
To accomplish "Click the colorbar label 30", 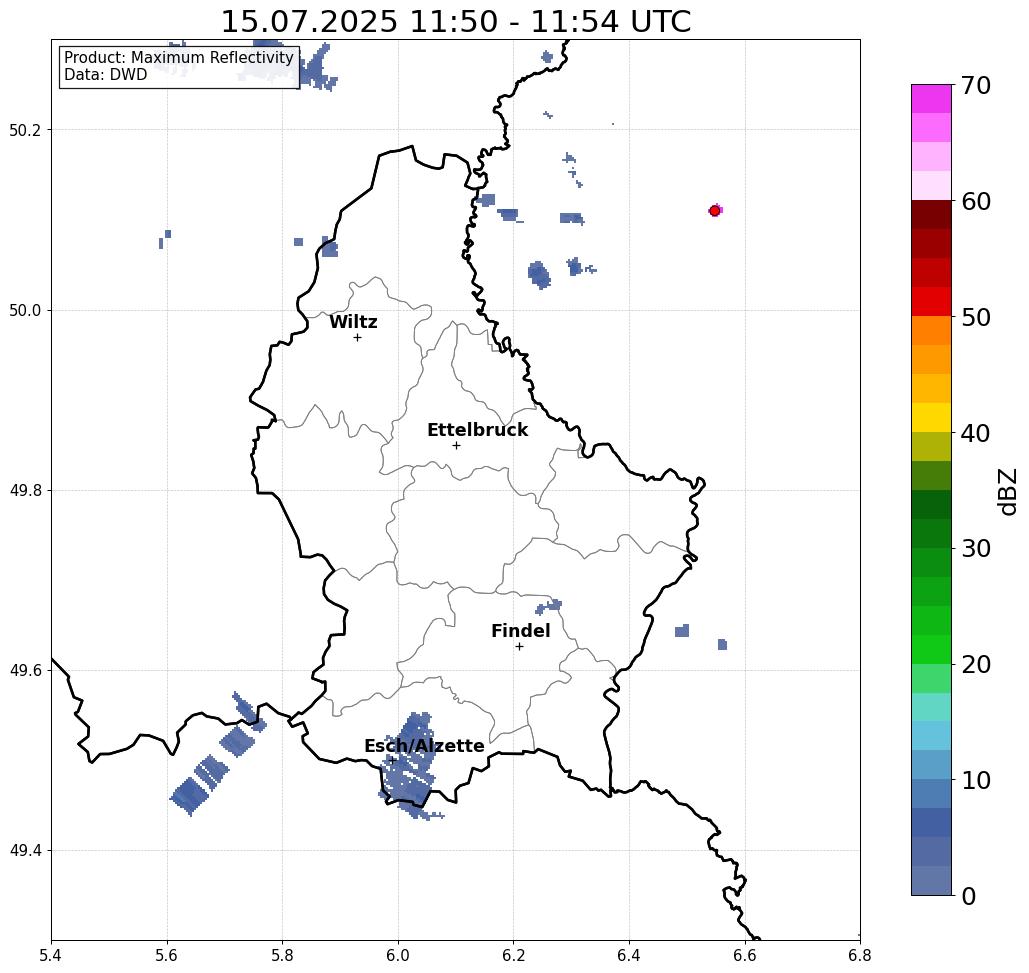I will [975, 549].
